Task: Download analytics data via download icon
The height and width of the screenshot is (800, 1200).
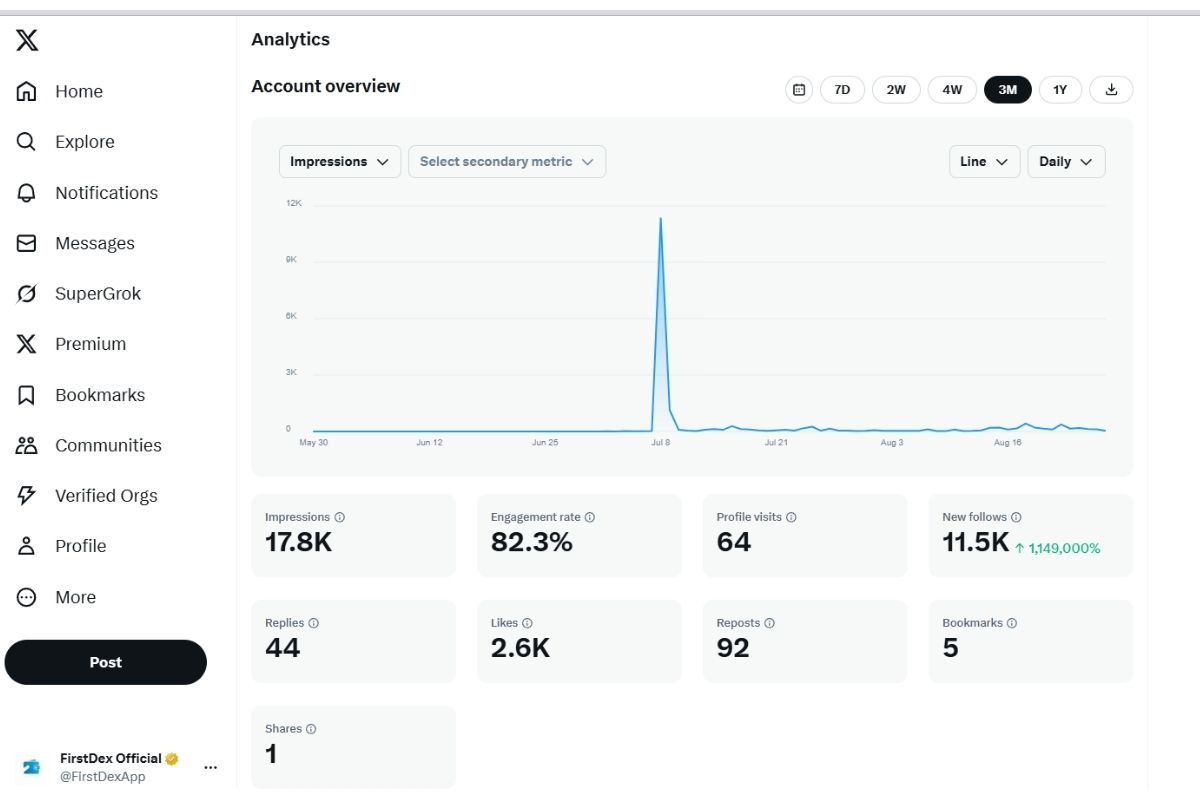Action: (1111, 90)
